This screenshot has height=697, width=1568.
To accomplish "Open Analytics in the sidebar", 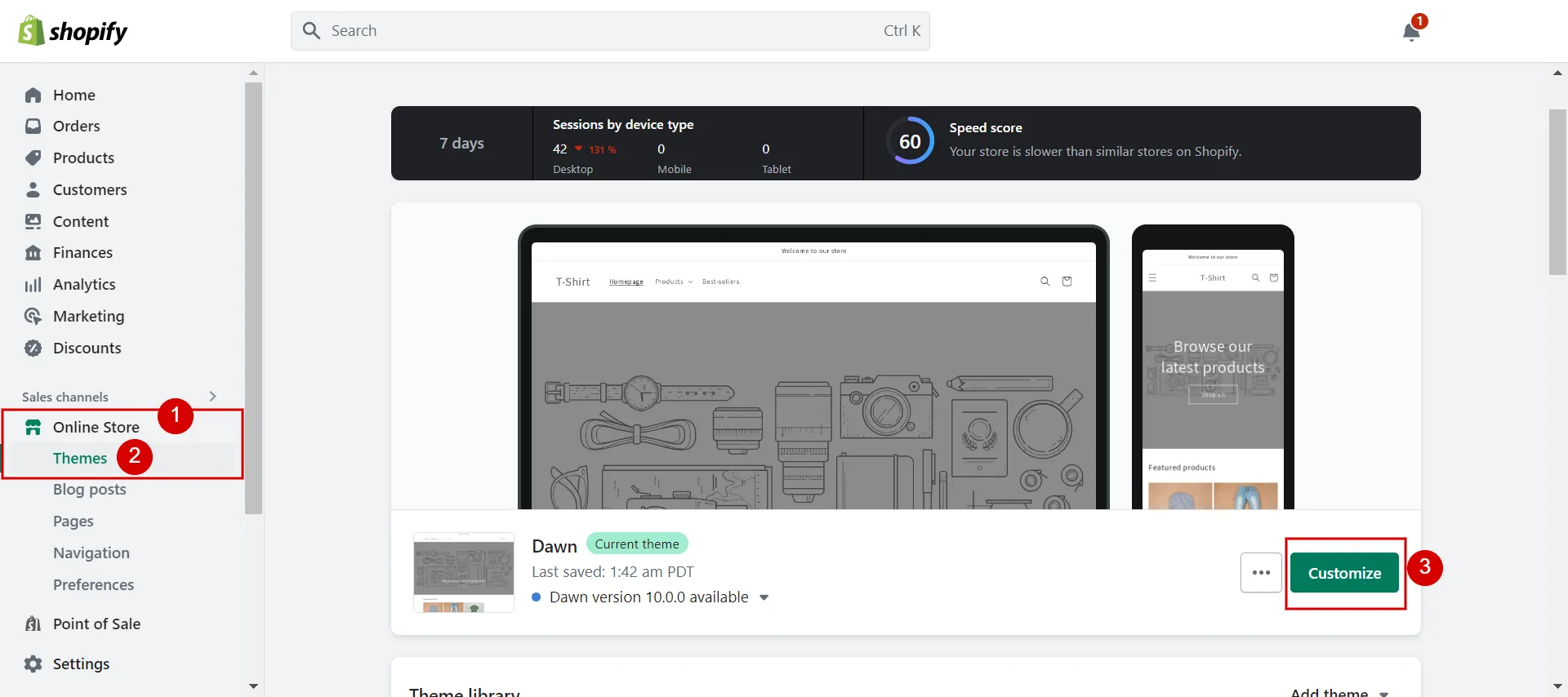I will click(x=84, y=285).
